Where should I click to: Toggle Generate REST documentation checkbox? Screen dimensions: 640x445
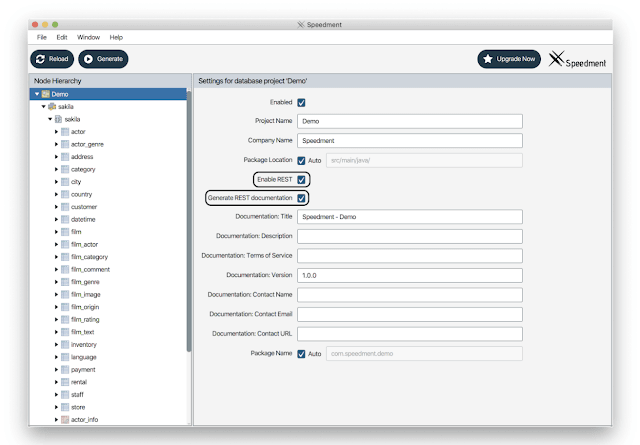[x=301, y=198]
